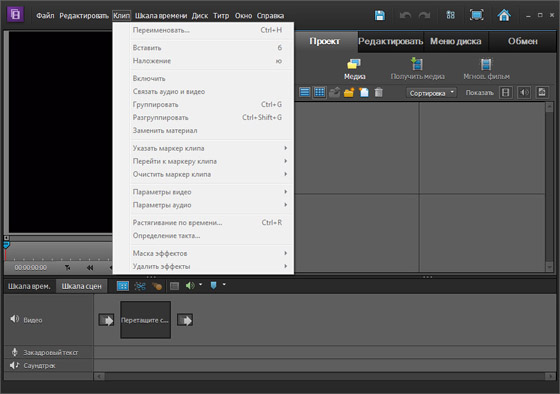This screenshot has width=560, height=394.
Task: Click the blue properties grid icon
Action: (x=122, y=286)
